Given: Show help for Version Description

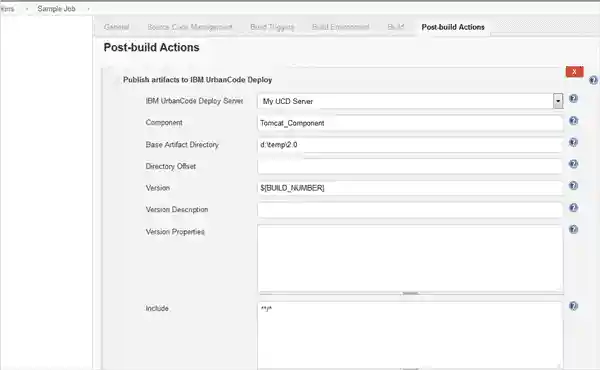Looking at the screenshot, I should (573, 208).
